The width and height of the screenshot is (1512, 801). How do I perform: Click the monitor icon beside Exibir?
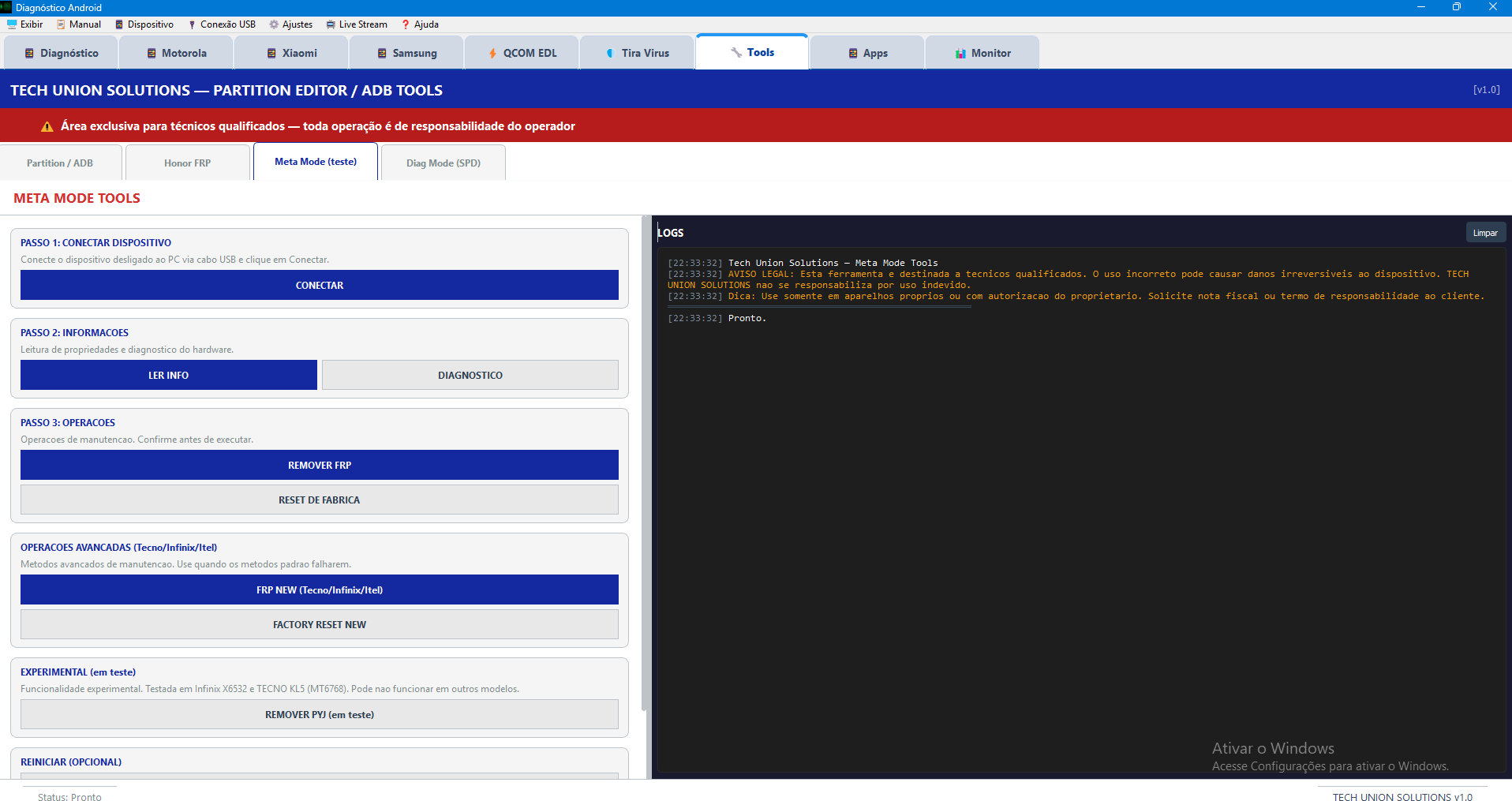[x=12, y=24]
